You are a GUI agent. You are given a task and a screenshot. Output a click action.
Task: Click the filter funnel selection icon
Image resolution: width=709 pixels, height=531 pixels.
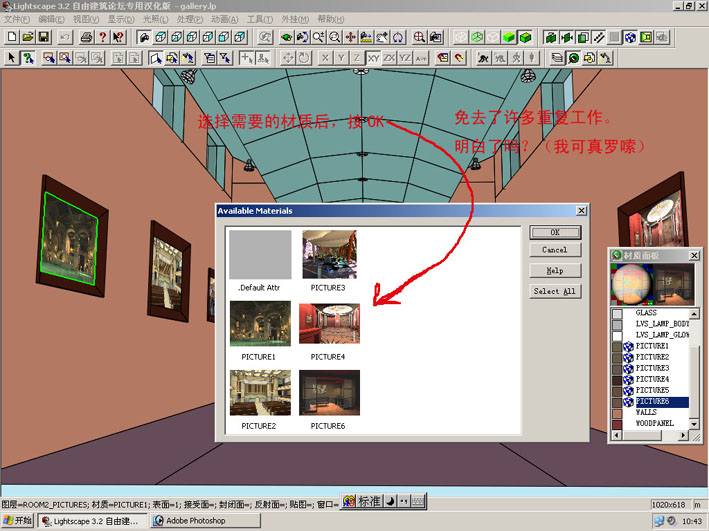pos(225,58)
